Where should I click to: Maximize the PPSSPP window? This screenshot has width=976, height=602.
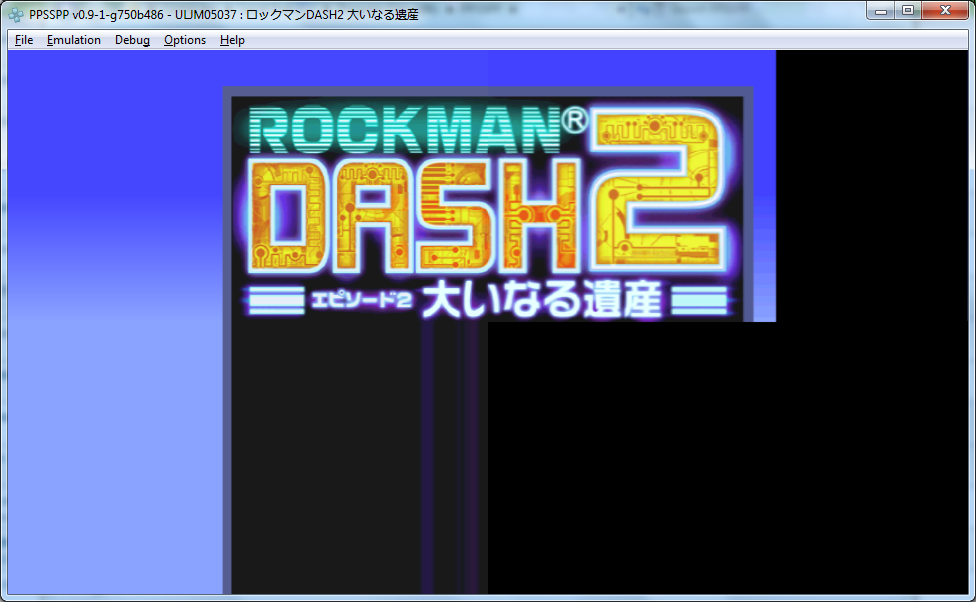[908, 11]
